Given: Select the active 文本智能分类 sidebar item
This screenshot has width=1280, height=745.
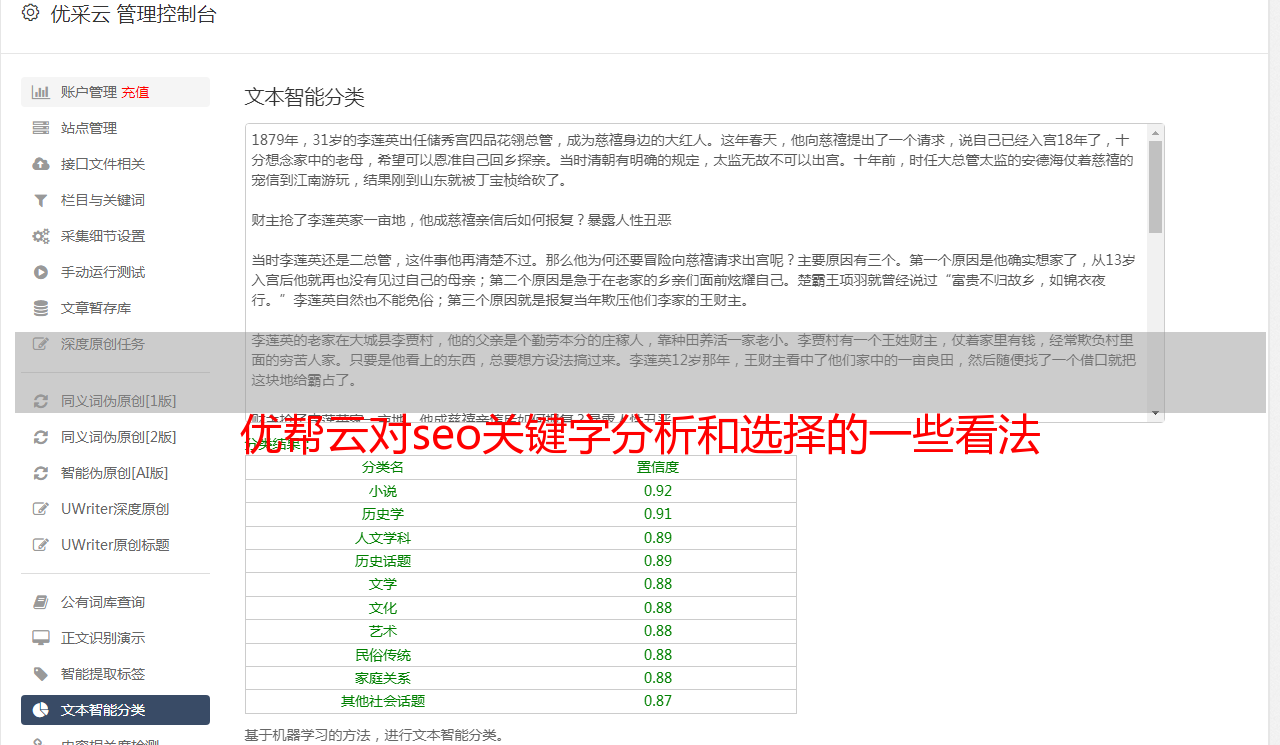Looking at the screenshot, I should (115, 710).
